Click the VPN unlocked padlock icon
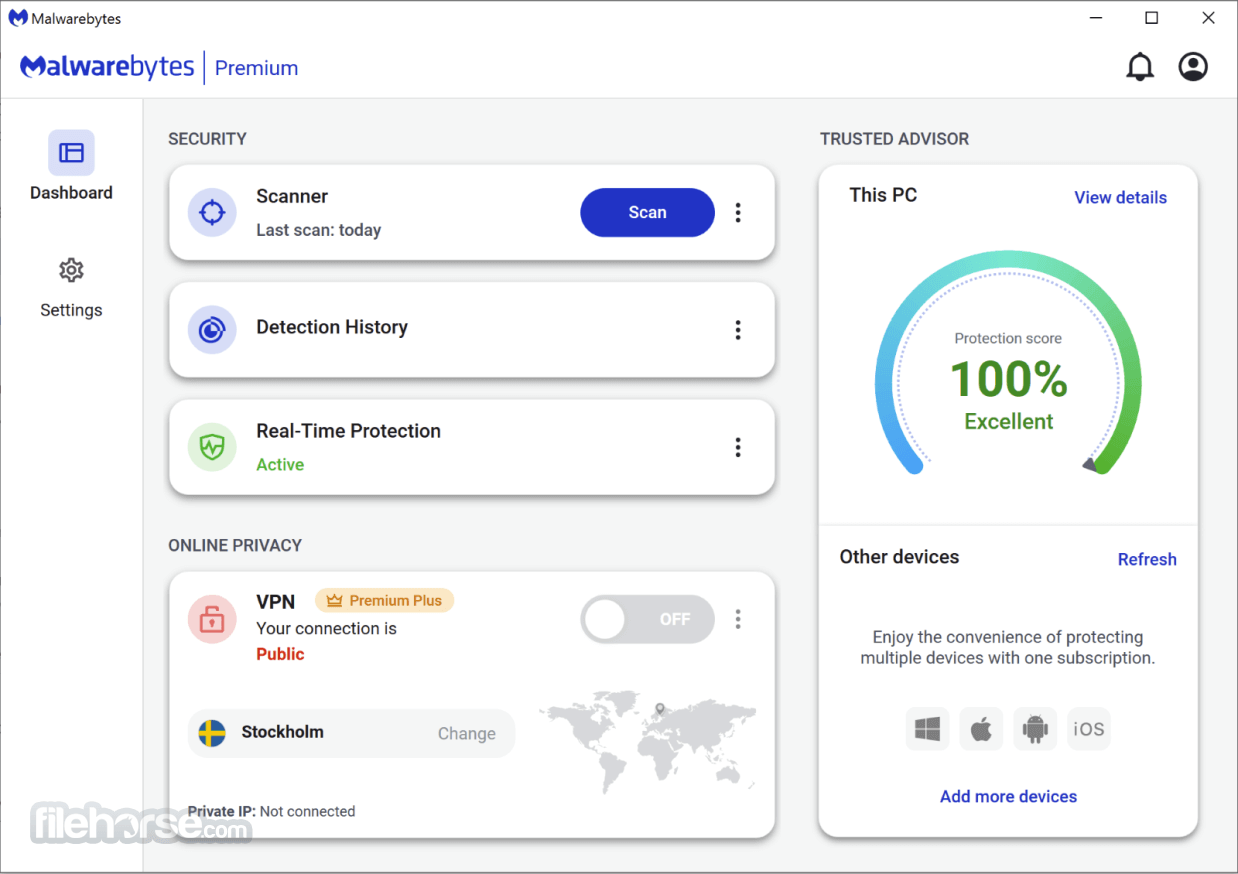Viewport: 1238px width, 874px height. (212, 620)
